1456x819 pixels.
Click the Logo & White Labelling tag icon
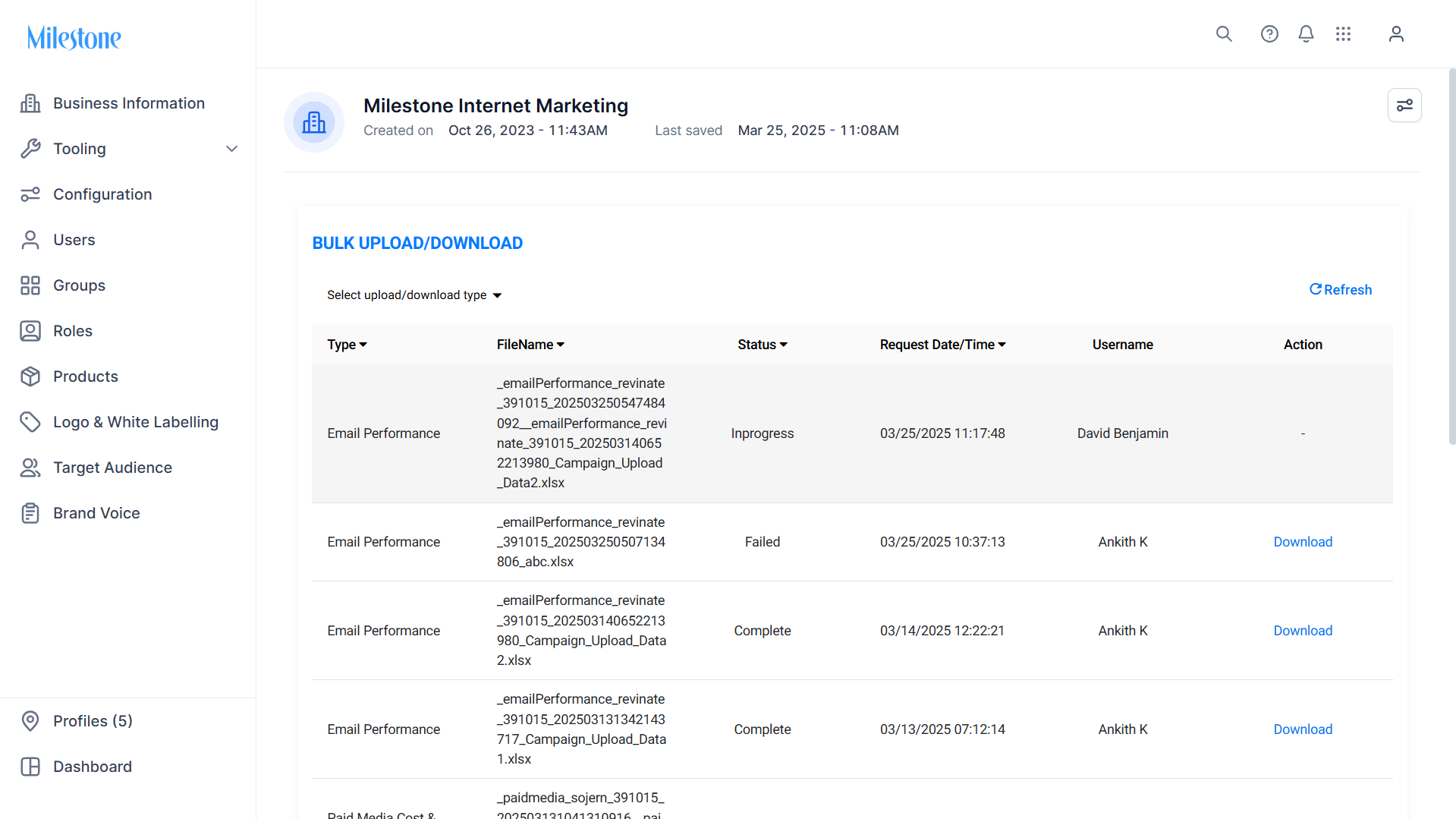point(30,422)
